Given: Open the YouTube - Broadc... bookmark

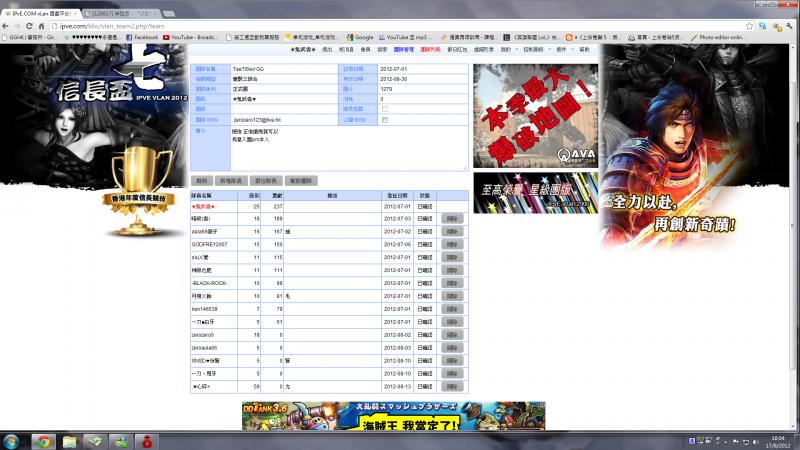Looking at the screenshot, I should (190, 37).
